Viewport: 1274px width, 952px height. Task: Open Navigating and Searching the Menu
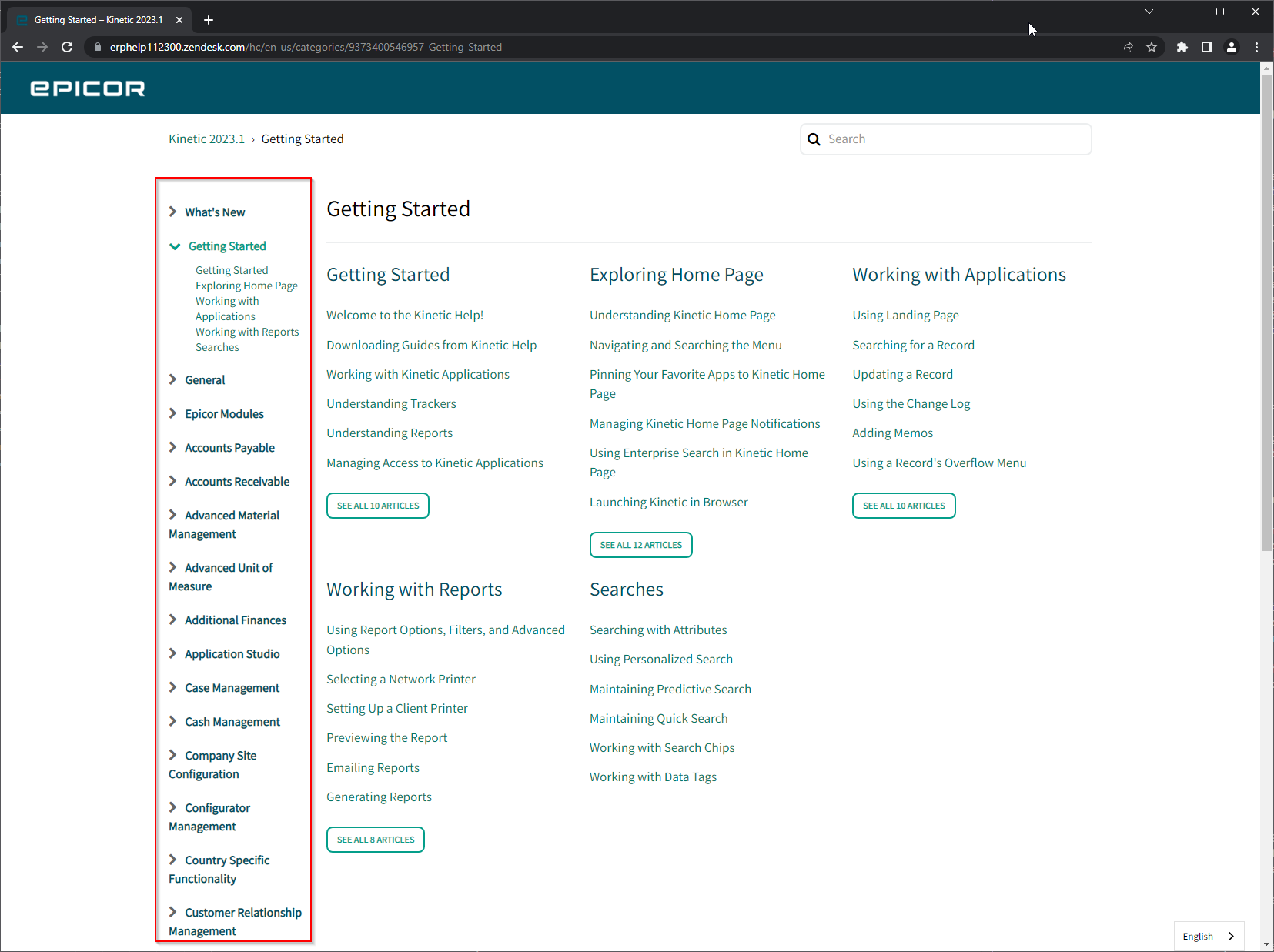tap(686, 346)
